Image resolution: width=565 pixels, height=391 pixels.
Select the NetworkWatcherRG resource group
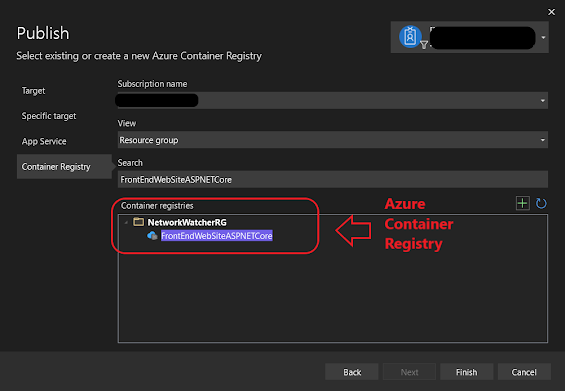click(x=187, y=222)
